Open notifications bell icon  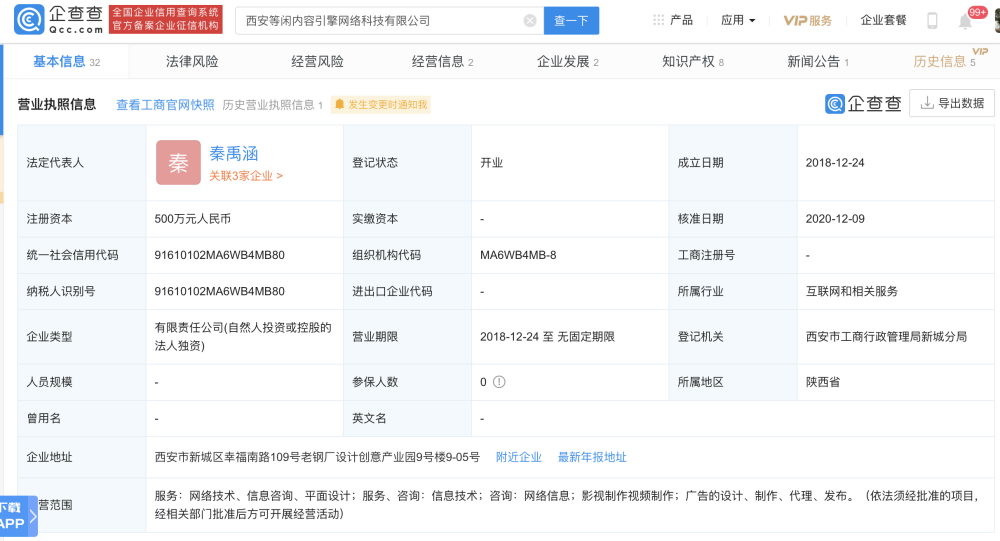click(965, 22)
